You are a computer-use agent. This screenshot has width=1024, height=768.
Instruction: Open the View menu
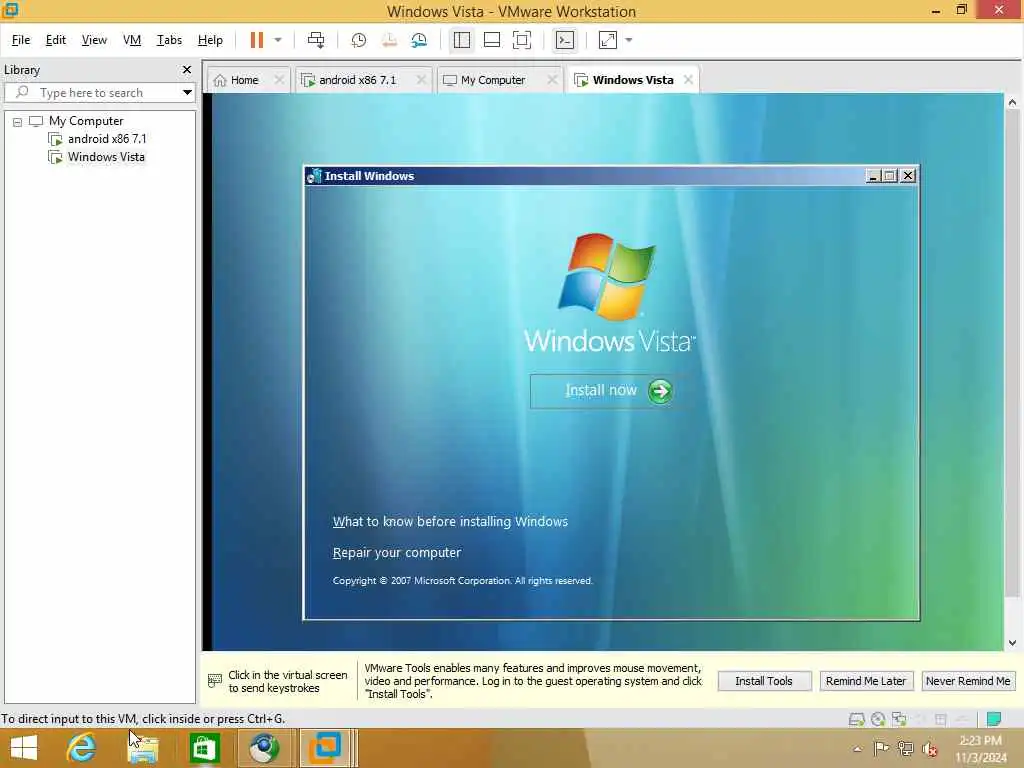[x=94, y=40]
